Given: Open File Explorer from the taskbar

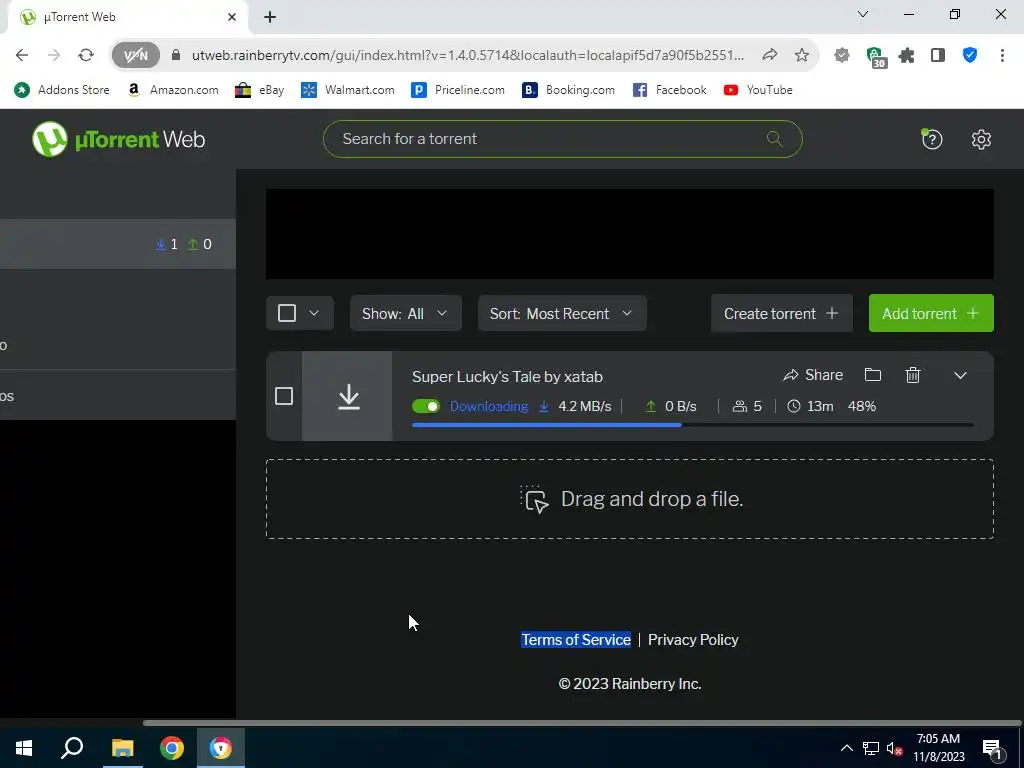Looking at the screenshot, I should (122, 748).
